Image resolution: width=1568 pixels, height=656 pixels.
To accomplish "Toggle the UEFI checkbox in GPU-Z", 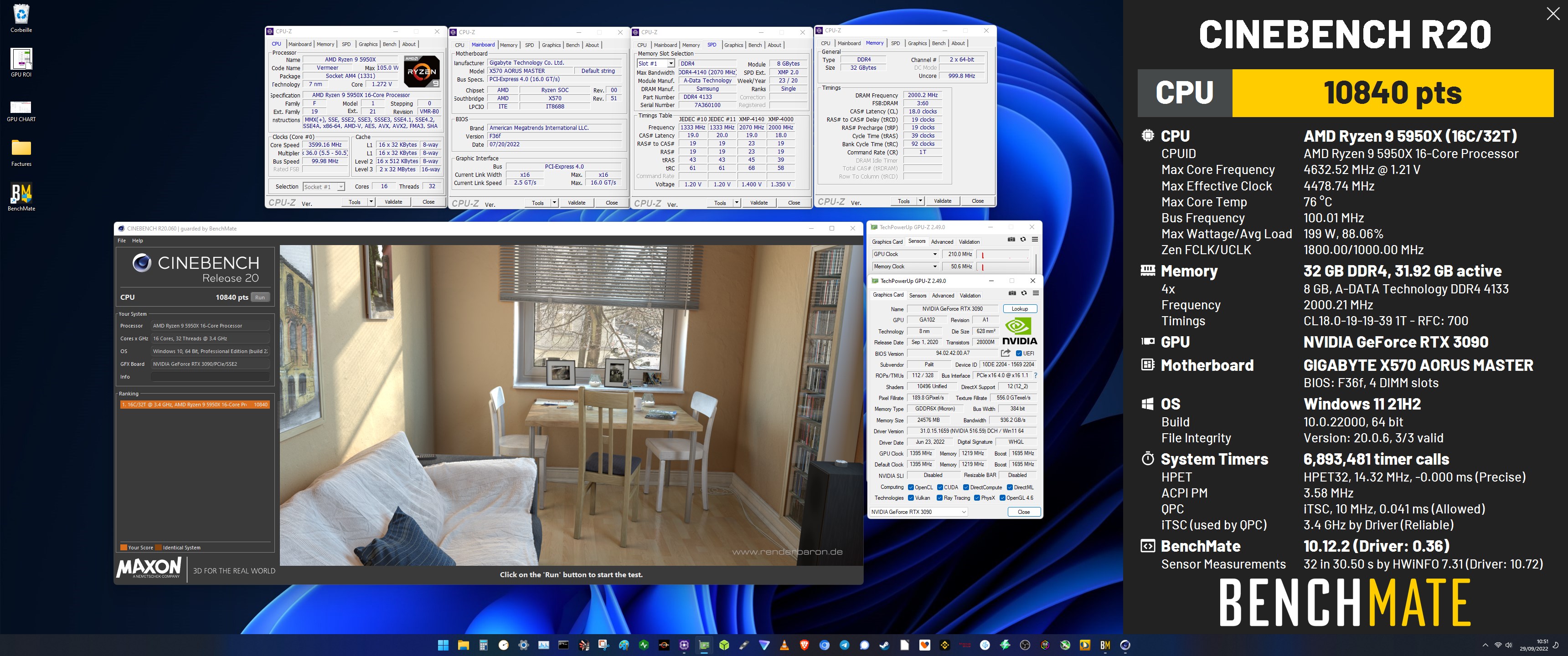I will (1019, 354).
